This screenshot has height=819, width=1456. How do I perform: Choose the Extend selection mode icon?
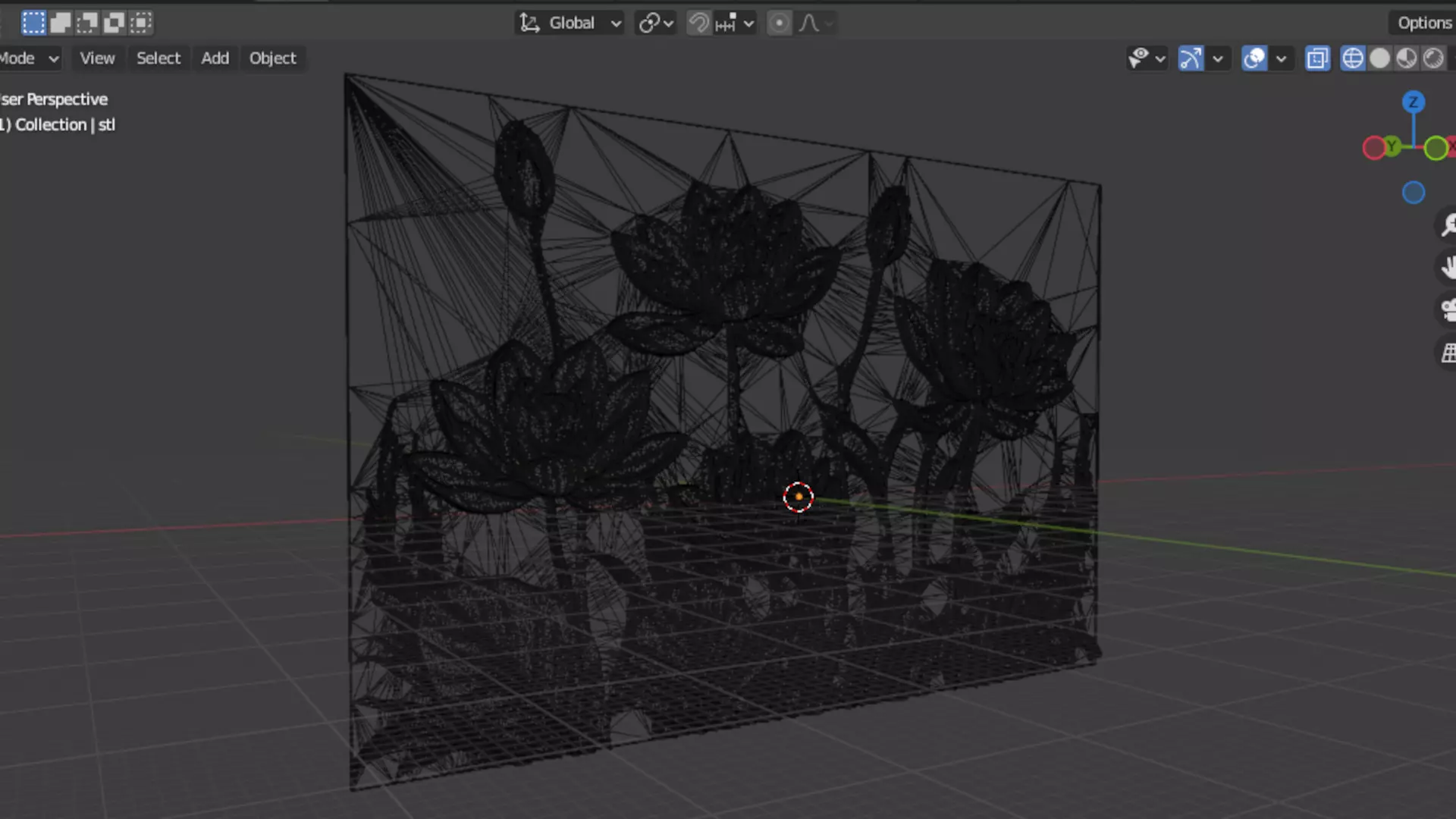point(61,23)
